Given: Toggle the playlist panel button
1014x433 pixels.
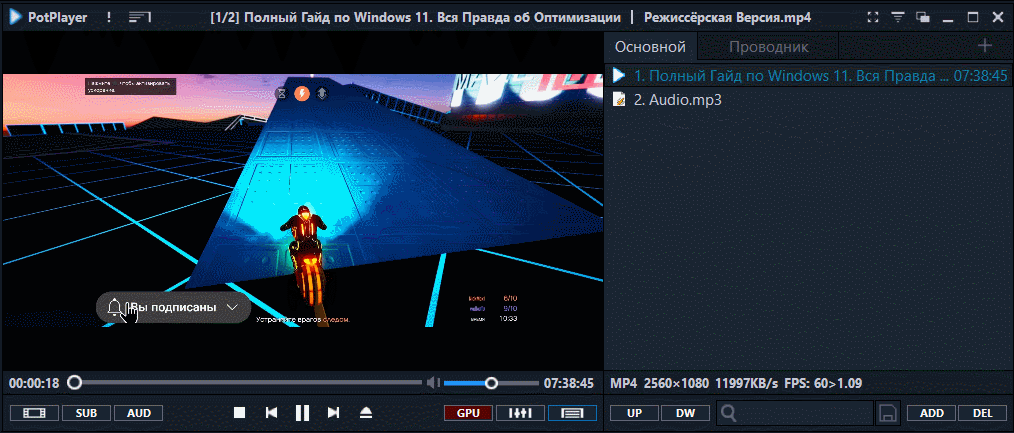Looking at the screenshot, I should pyautogui.click(x=572, y=412).
